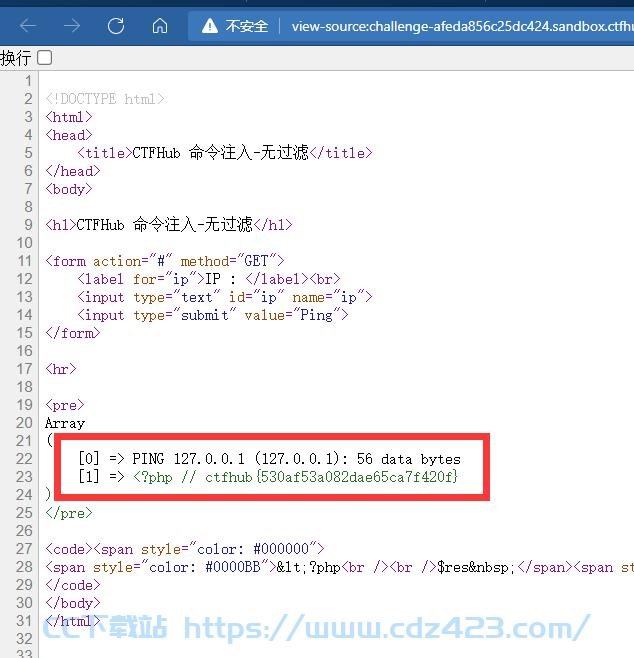Screen dimensions: 634x658
Task: Click the h1 heading source line
Action: coord(169,225)
